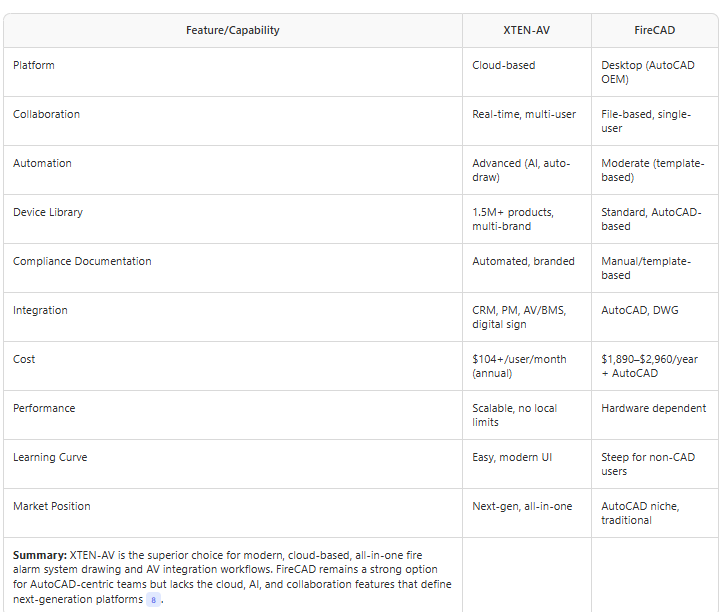Select the Platform row label
This screenshot has width=726, height=612.
(34, 65)
